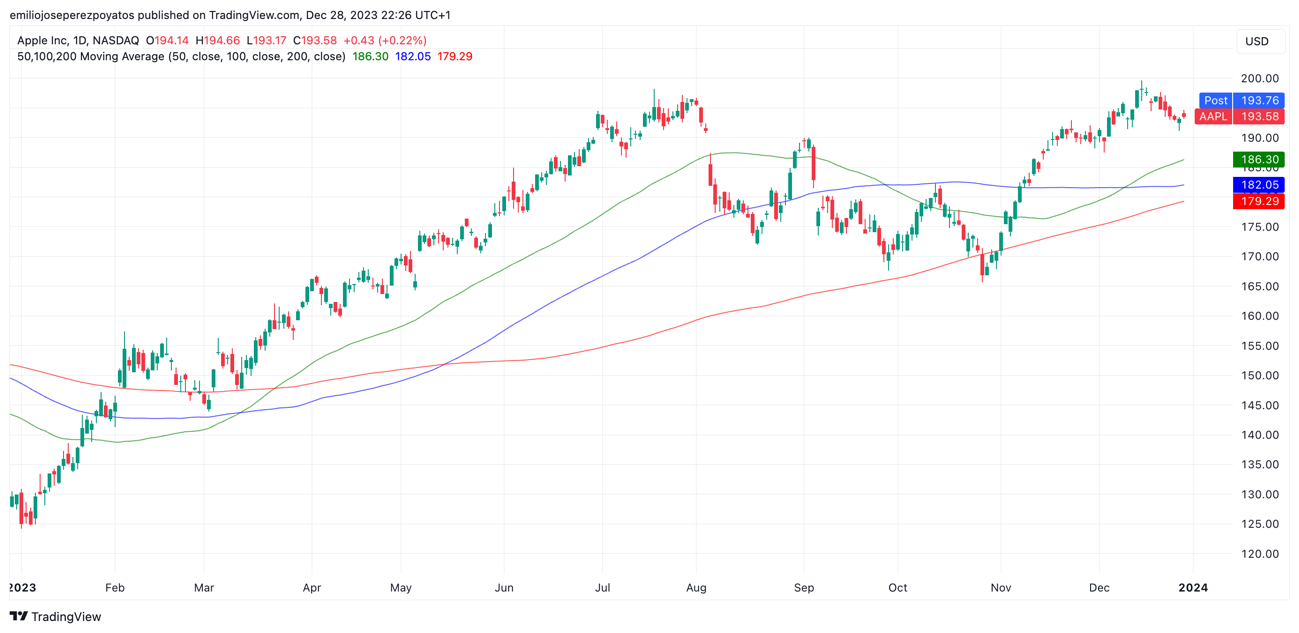Image resolution: width=1299 pixels, height=633 pixels.
Task: Click the Apple Inc, 1D, NASDAQ title
Action: (x=78, y=41)
